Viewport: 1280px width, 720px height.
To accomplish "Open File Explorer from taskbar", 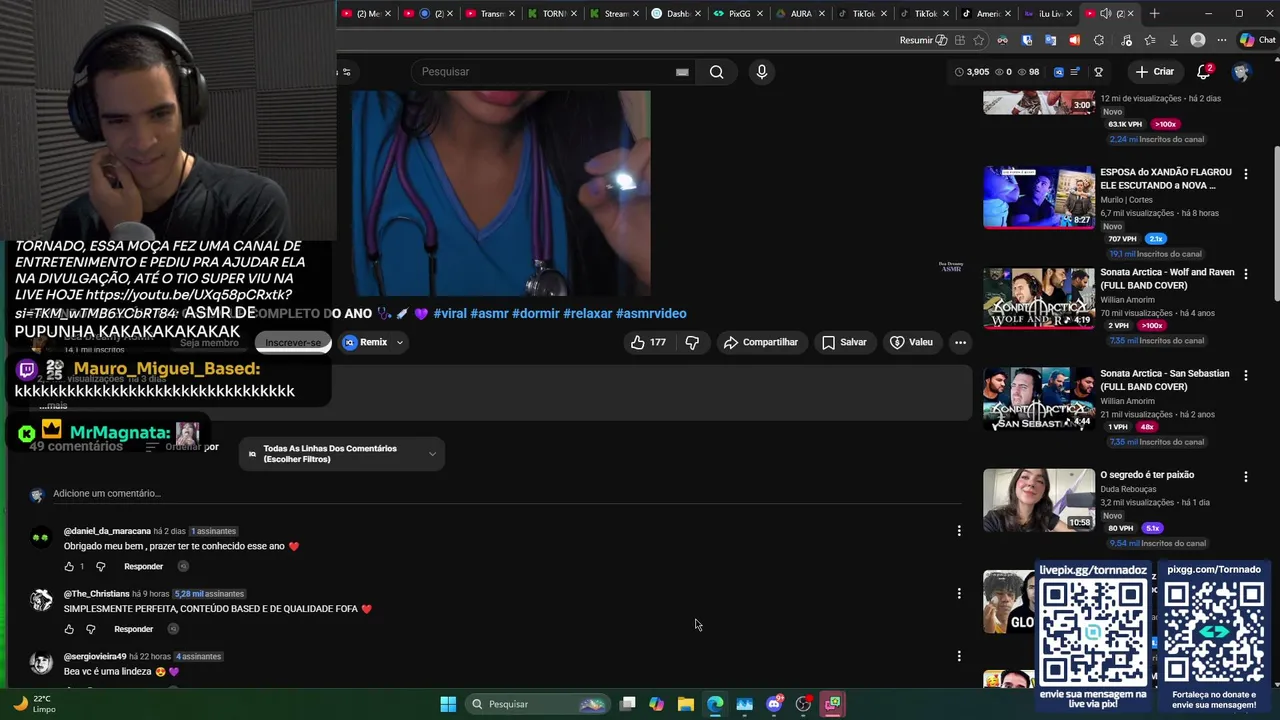I will click(x=686, y=704).
